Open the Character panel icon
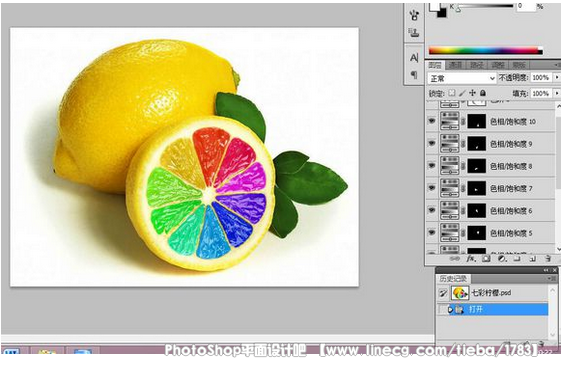 414,57
